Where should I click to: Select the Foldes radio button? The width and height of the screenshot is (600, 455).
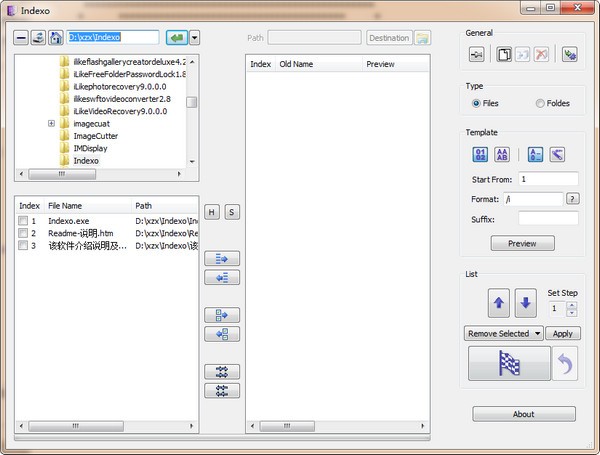(x=540, y=103)
